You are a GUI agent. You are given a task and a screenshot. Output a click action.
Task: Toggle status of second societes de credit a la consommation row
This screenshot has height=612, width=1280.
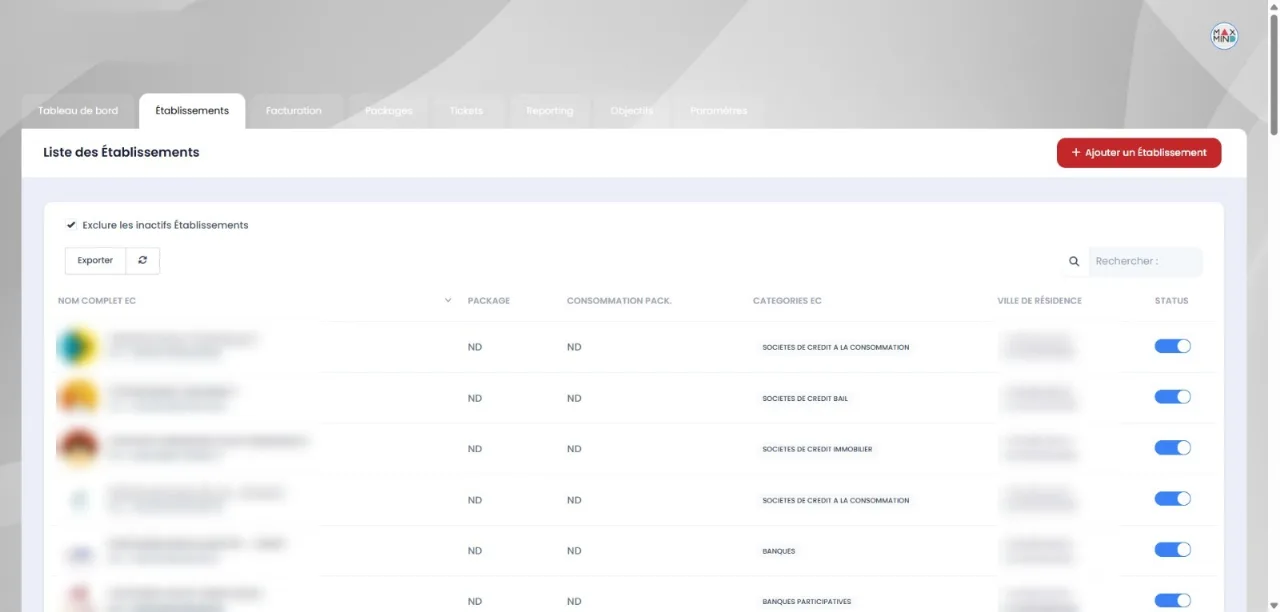(x=1172, y=499)
